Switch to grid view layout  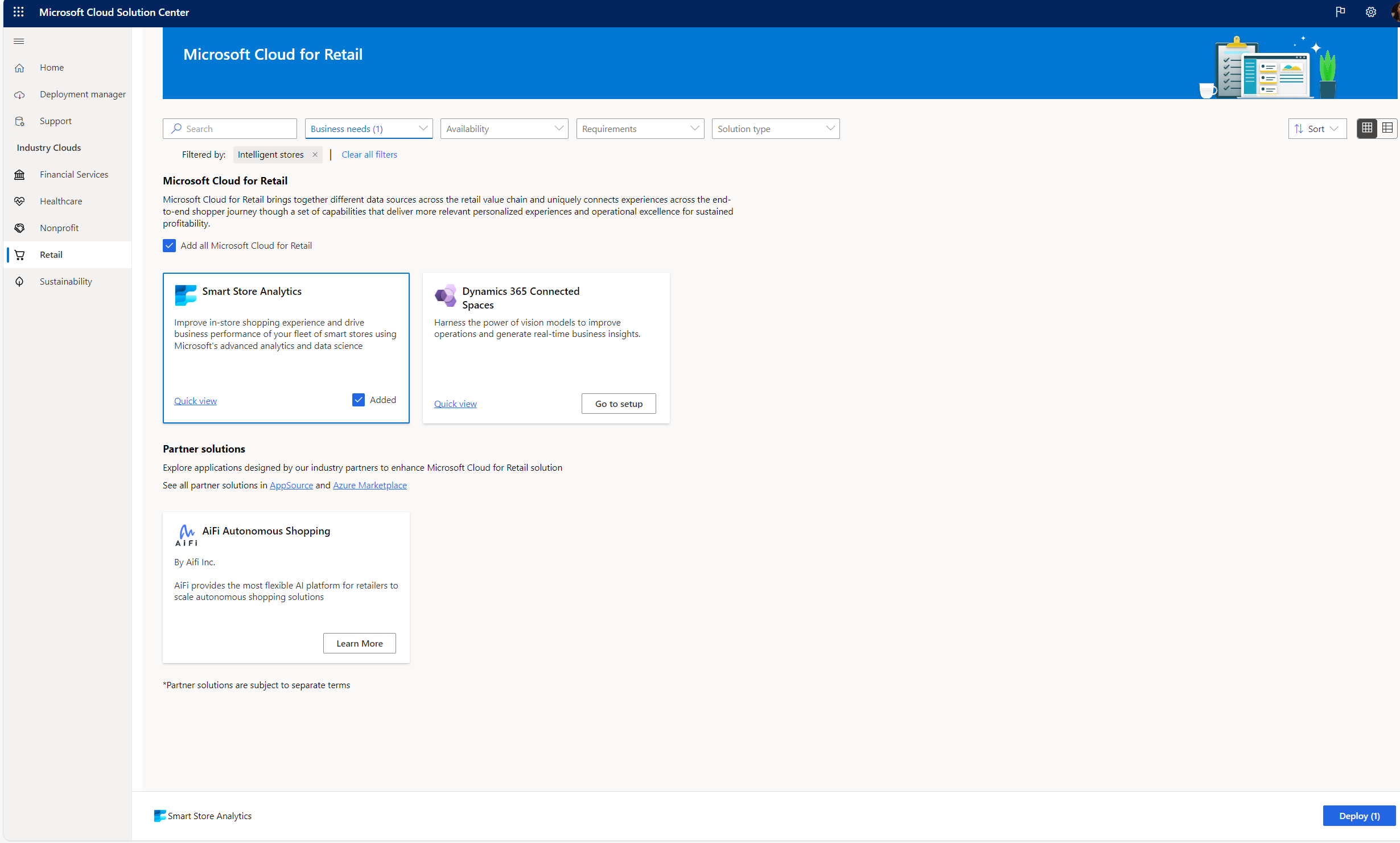click(1367, 128)
